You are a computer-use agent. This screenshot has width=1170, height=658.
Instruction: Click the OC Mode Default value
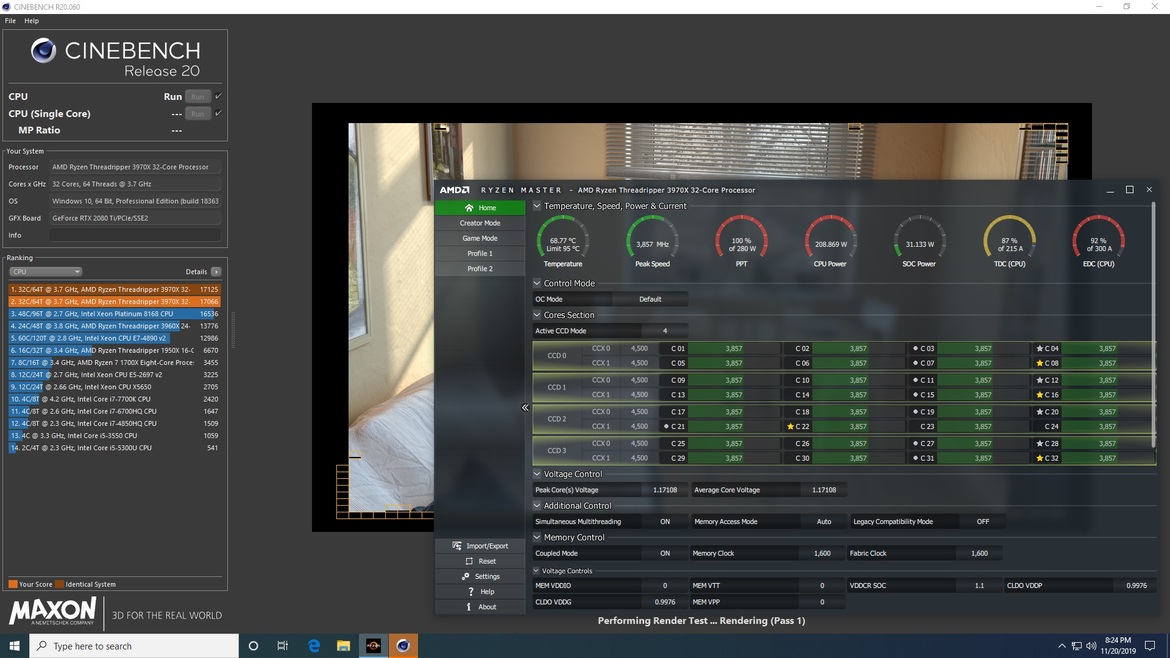[650, 299]
